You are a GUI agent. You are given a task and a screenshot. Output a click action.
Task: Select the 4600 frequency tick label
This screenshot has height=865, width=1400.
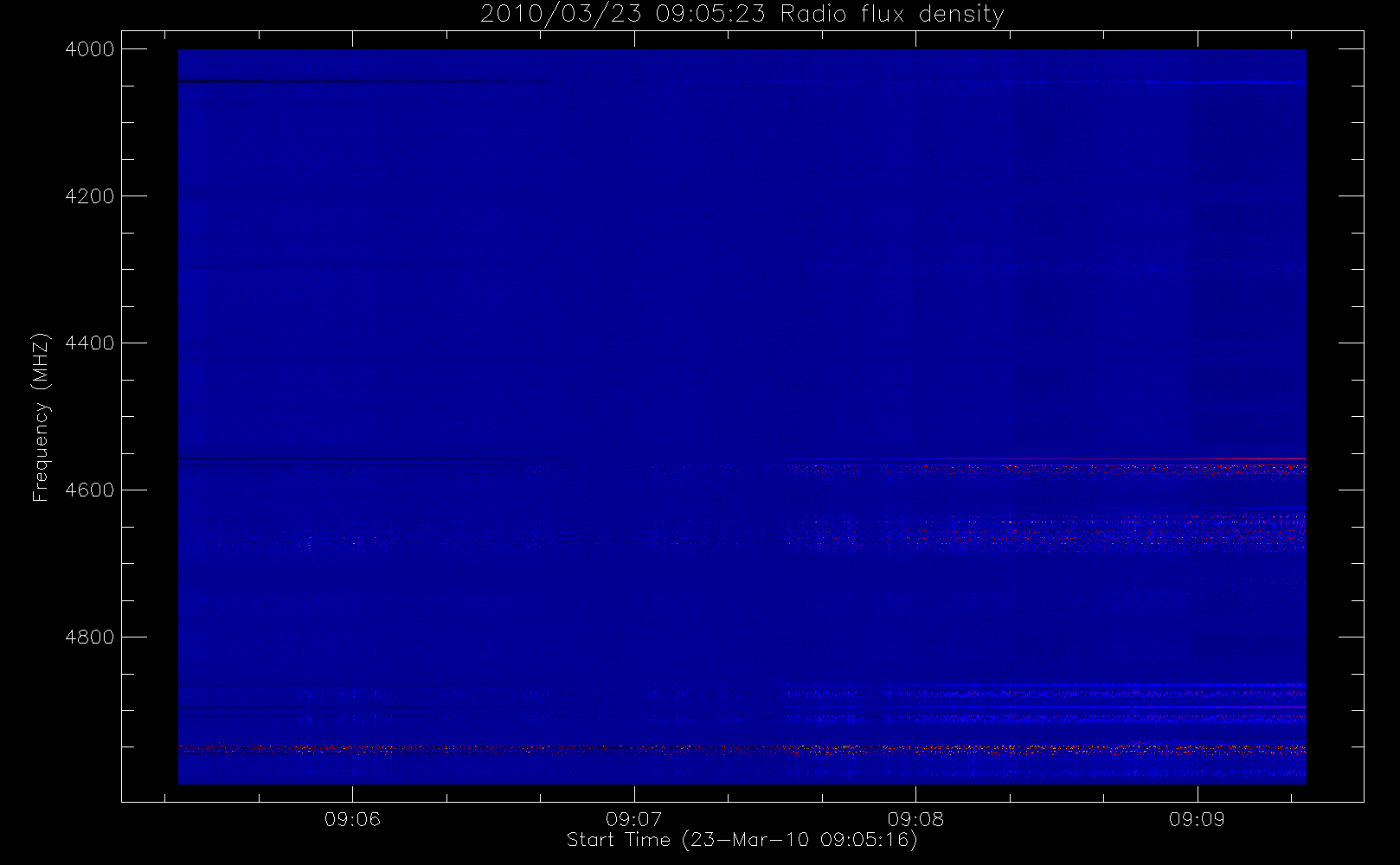90,490
